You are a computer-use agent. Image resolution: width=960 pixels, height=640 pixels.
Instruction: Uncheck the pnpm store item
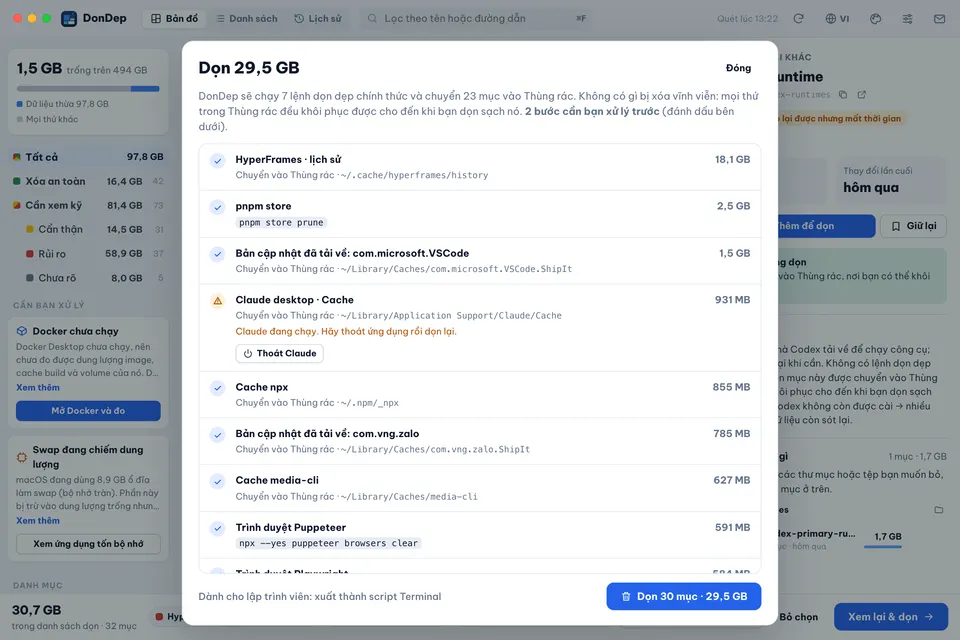217,207
